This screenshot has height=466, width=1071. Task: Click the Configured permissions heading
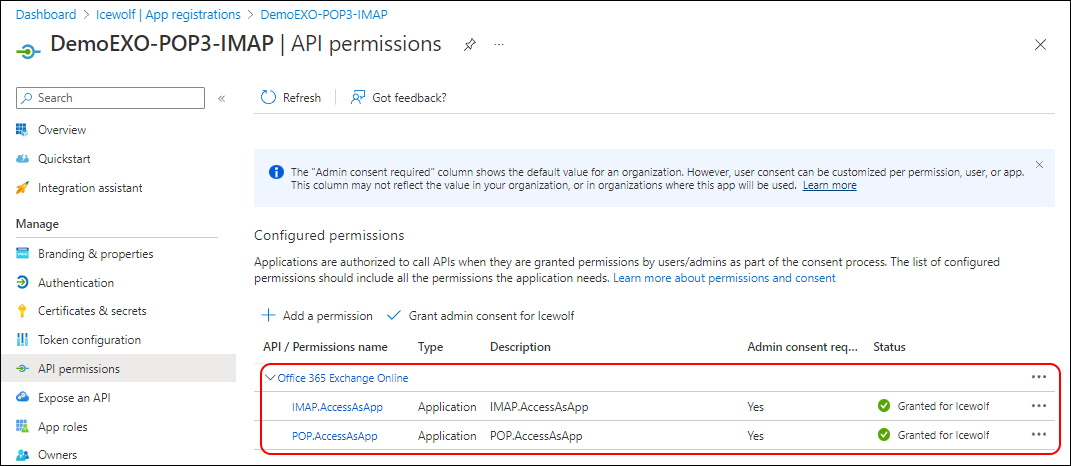point(329,236)
